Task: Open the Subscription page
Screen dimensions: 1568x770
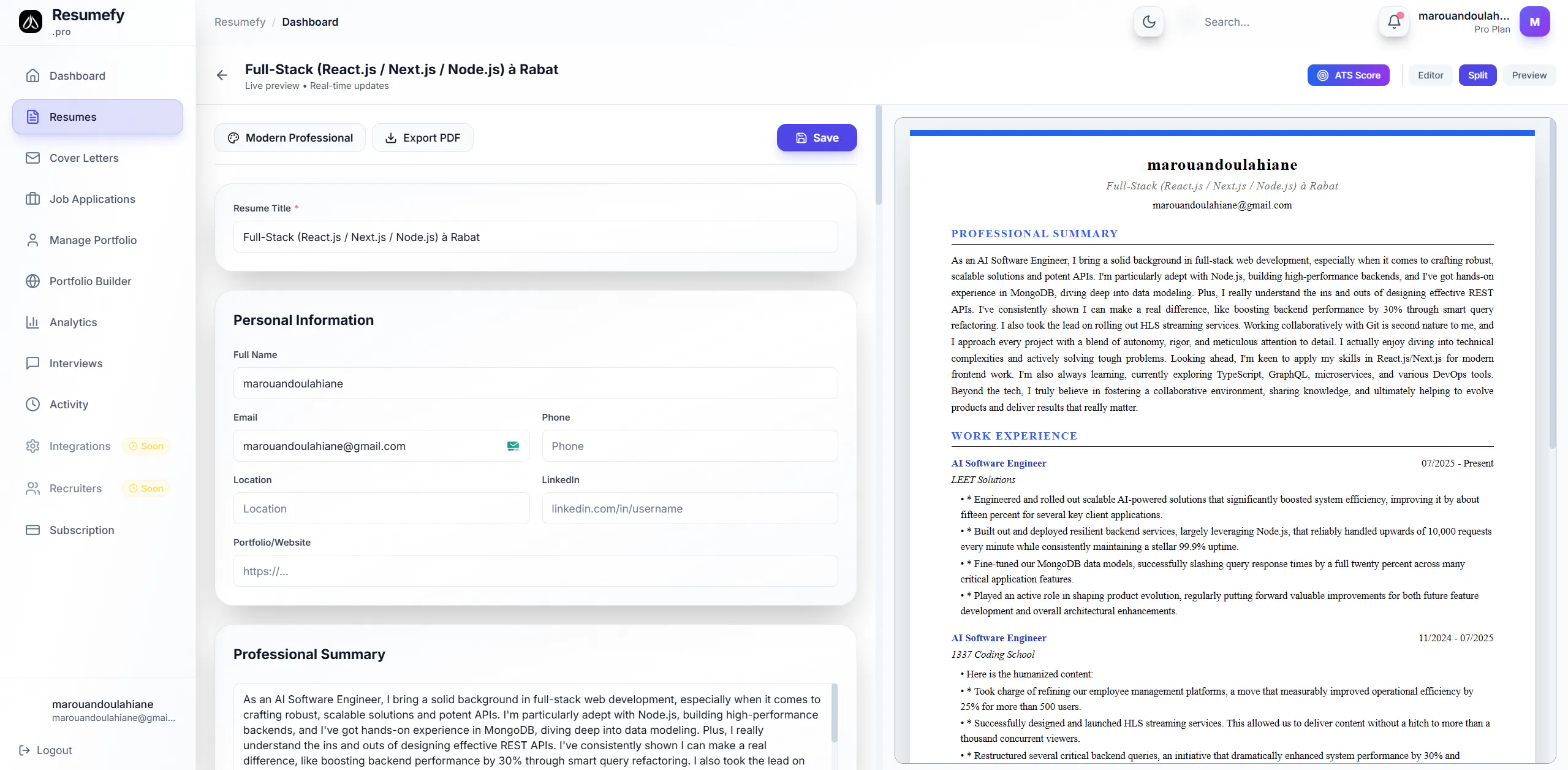Action: (97, 530)
